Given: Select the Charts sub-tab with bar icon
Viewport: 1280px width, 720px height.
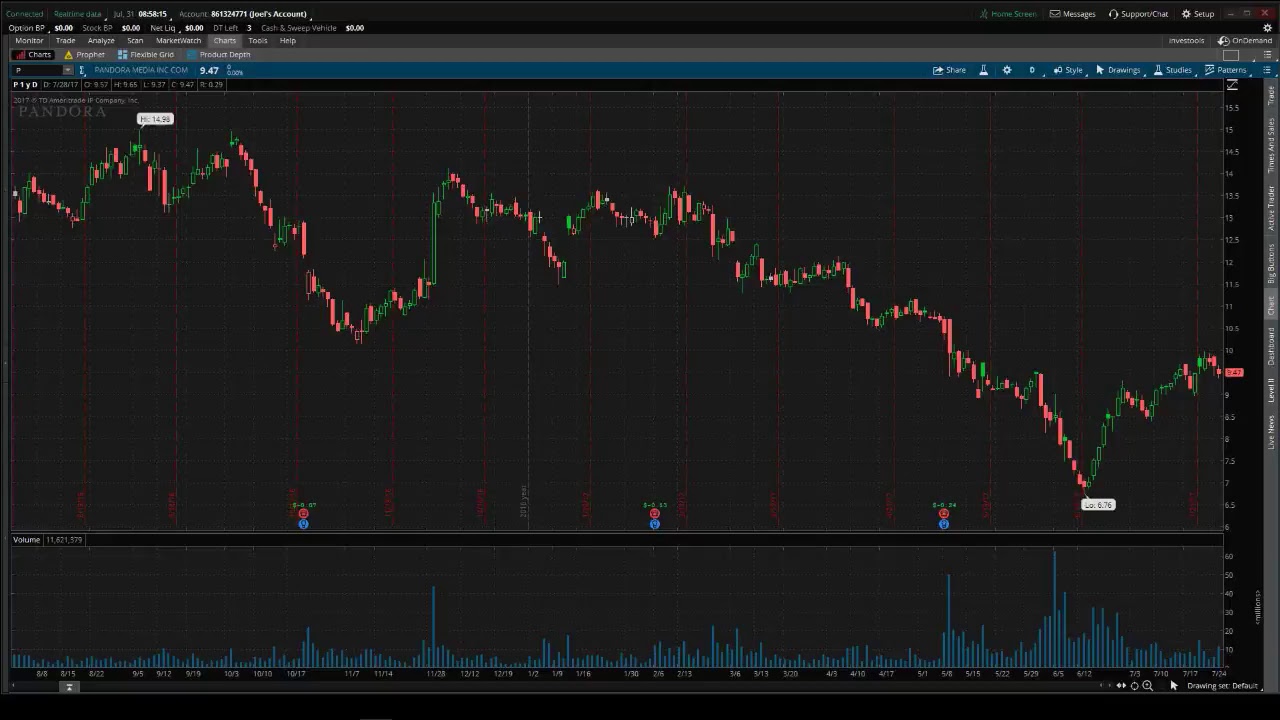Looking at the screenshot, I should (34, 55).
